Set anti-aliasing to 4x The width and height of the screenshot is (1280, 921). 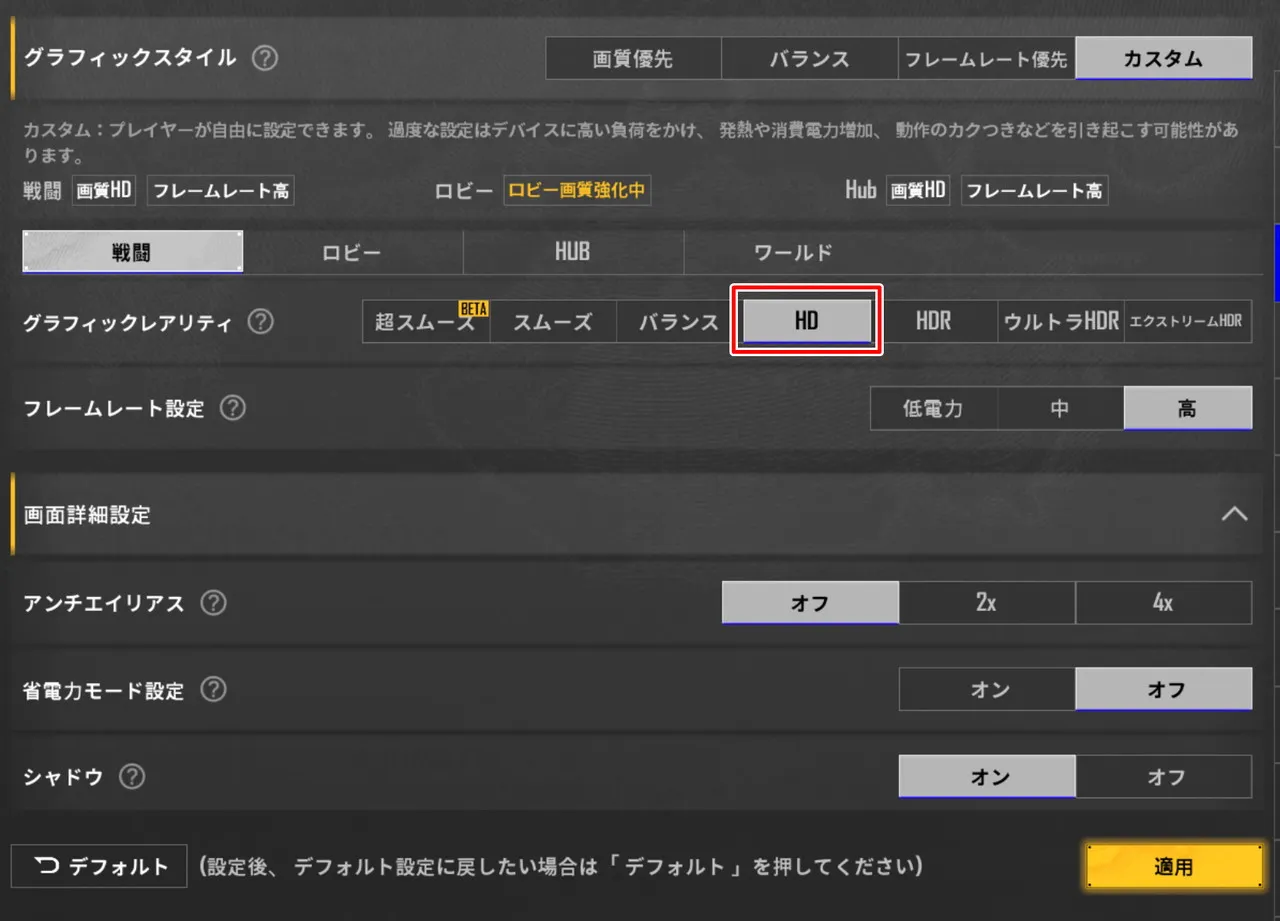tap(1164, 603)
